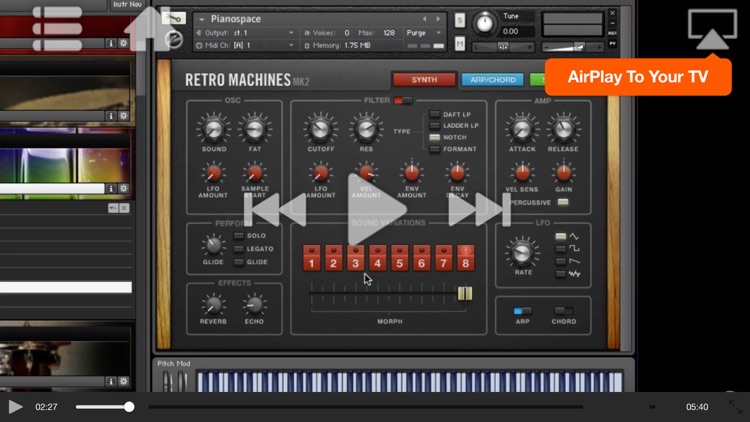Click the ATTACK knob

tap(522, 129)
